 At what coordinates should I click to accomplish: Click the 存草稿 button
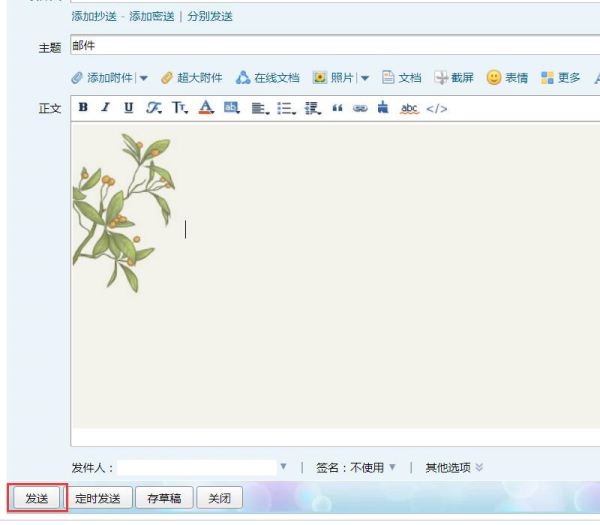(165, 498)
